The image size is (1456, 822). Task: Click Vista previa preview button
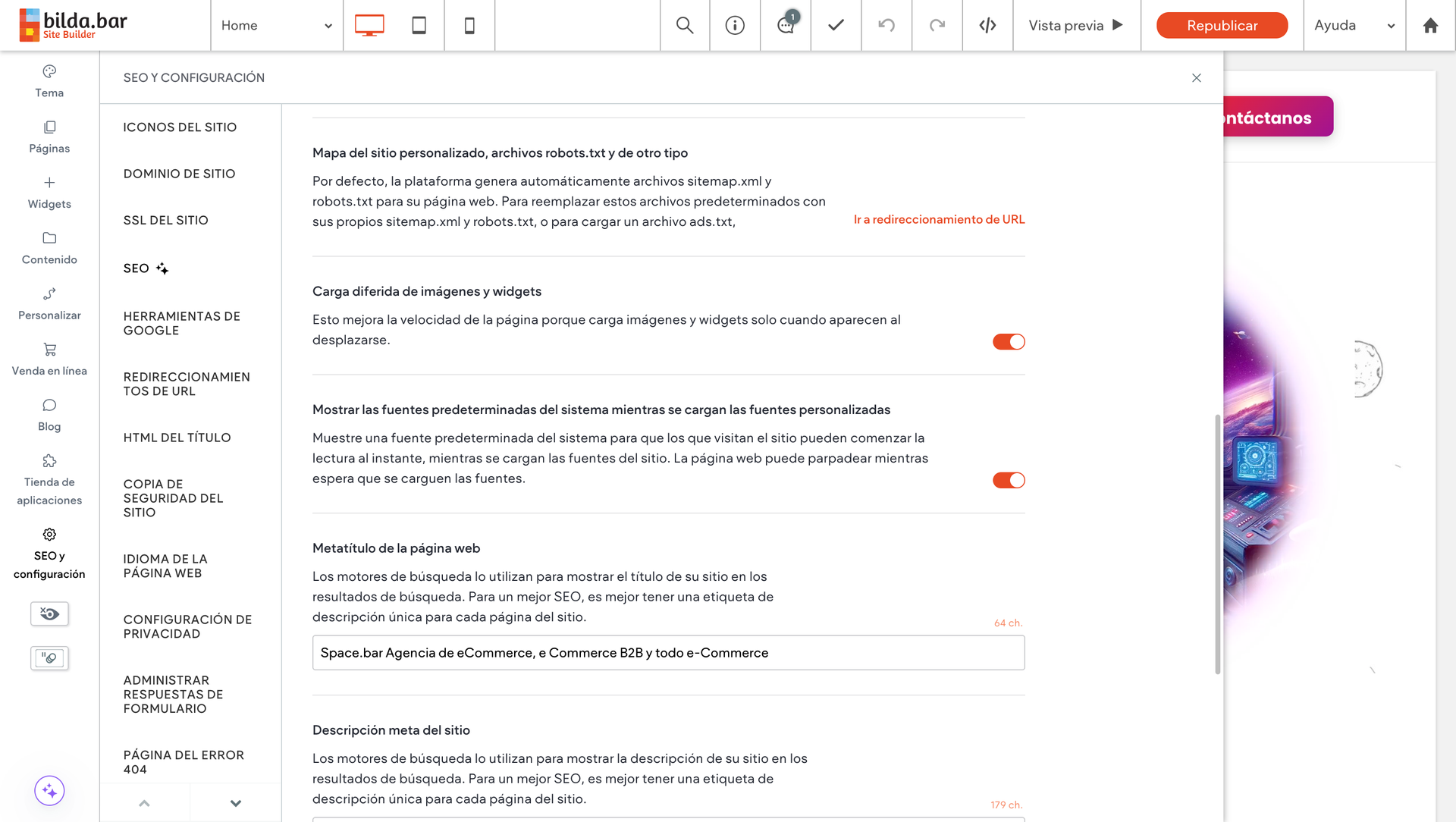click(1076, 25)
